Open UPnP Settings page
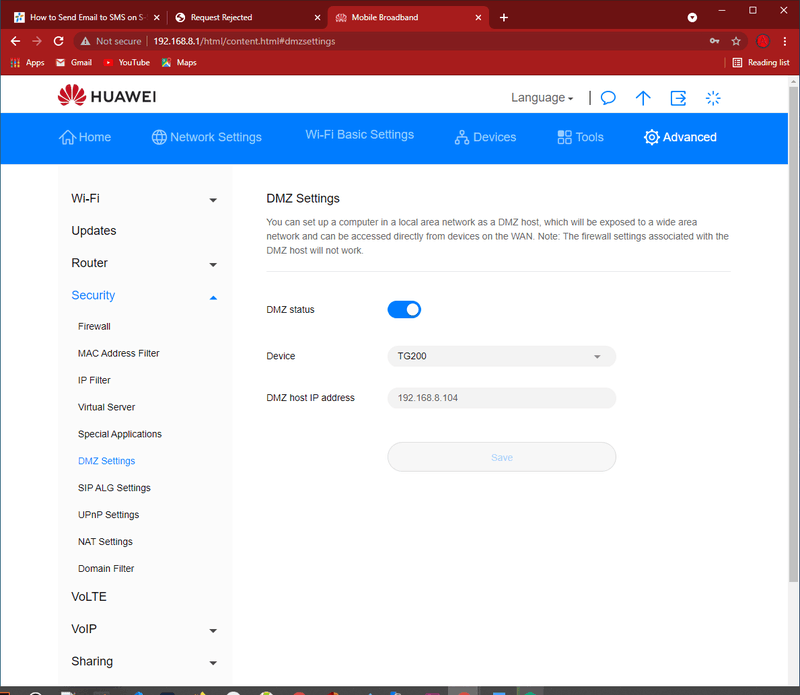 pyautogui.click(x=108, y=515)
